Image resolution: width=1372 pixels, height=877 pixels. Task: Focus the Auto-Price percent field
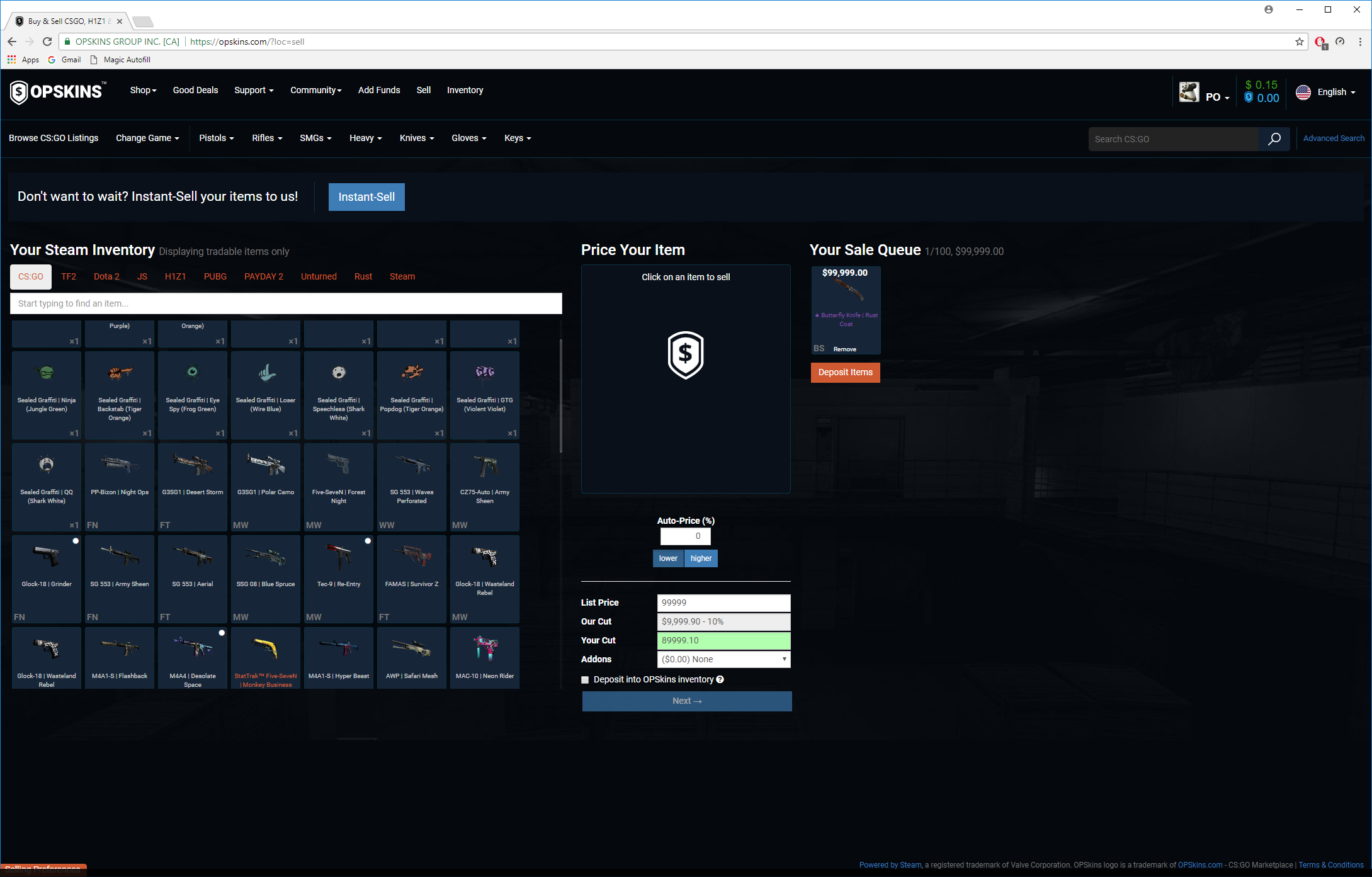coord(685,536)
